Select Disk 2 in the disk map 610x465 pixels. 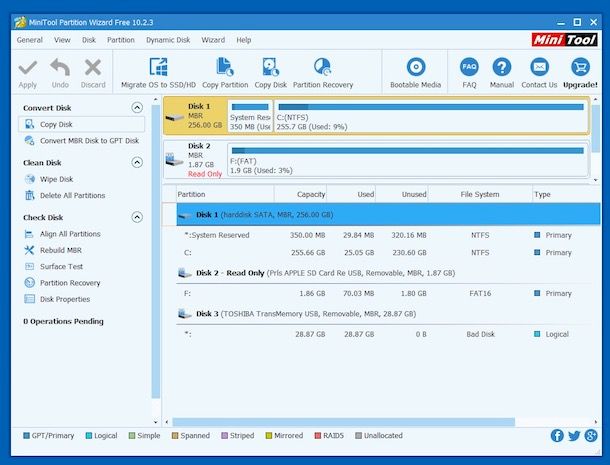point(195,160)
